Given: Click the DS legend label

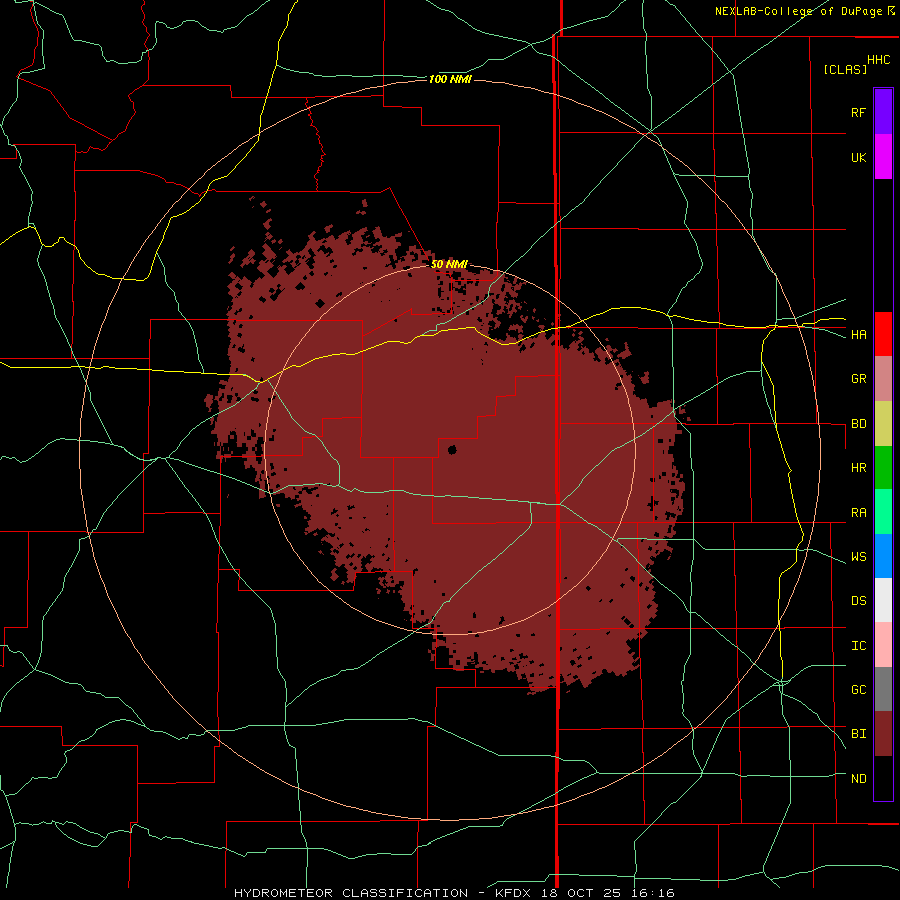Looking at the screenshot, I should 858,600.
